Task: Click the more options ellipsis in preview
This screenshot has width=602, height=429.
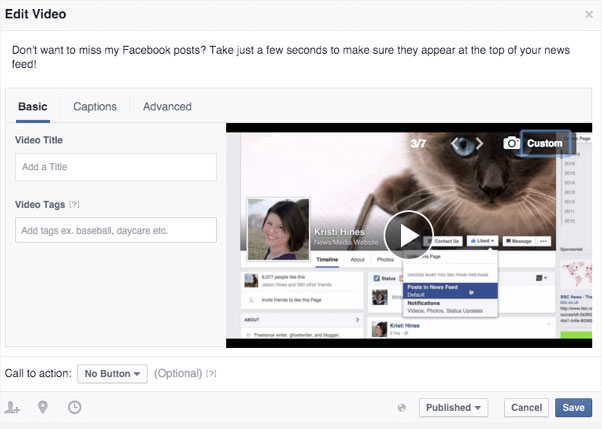Action: coord(544,241)
